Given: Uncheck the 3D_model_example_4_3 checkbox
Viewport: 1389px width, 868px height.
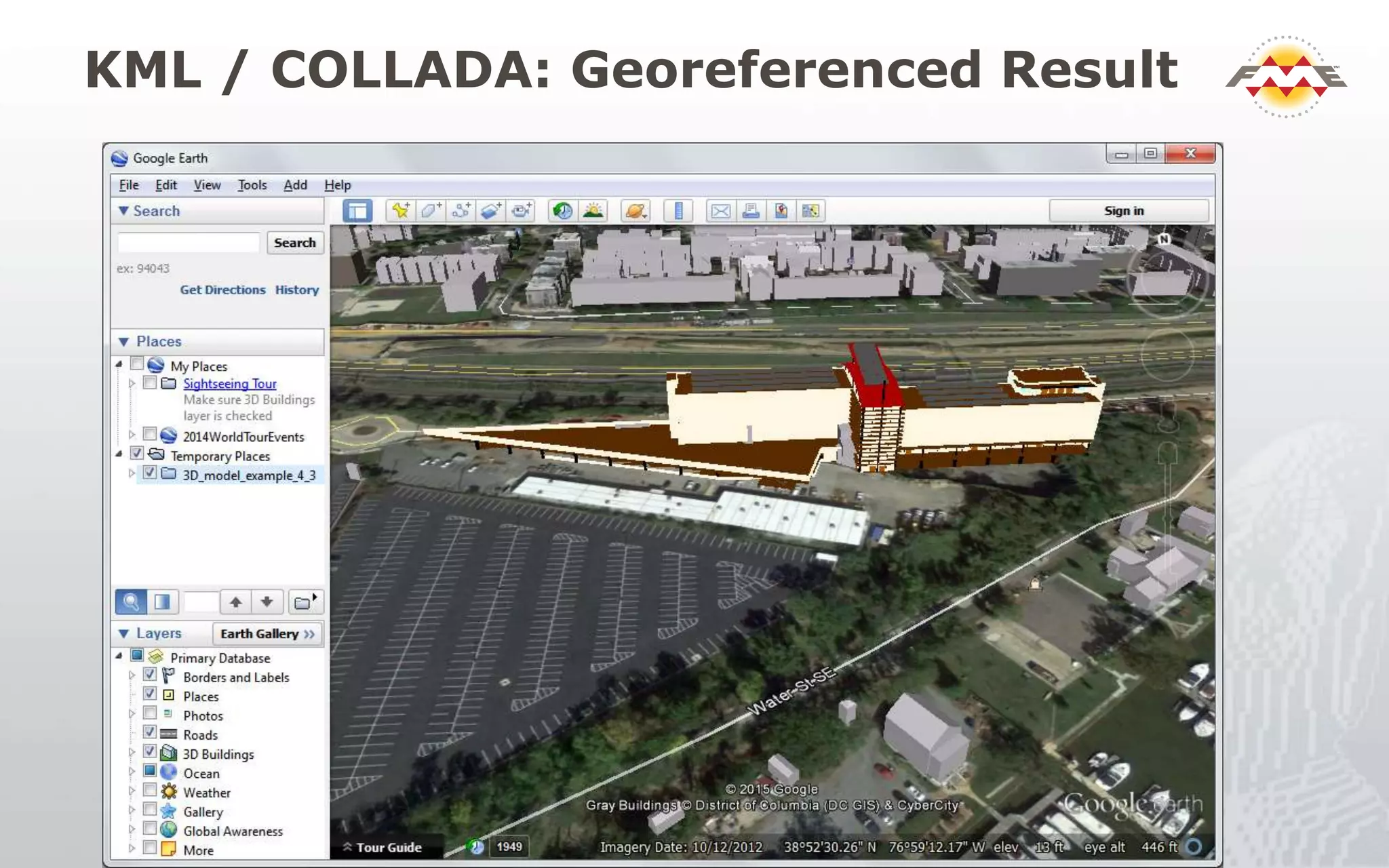Looking at the screenshot, I should (x=150, y=472).
